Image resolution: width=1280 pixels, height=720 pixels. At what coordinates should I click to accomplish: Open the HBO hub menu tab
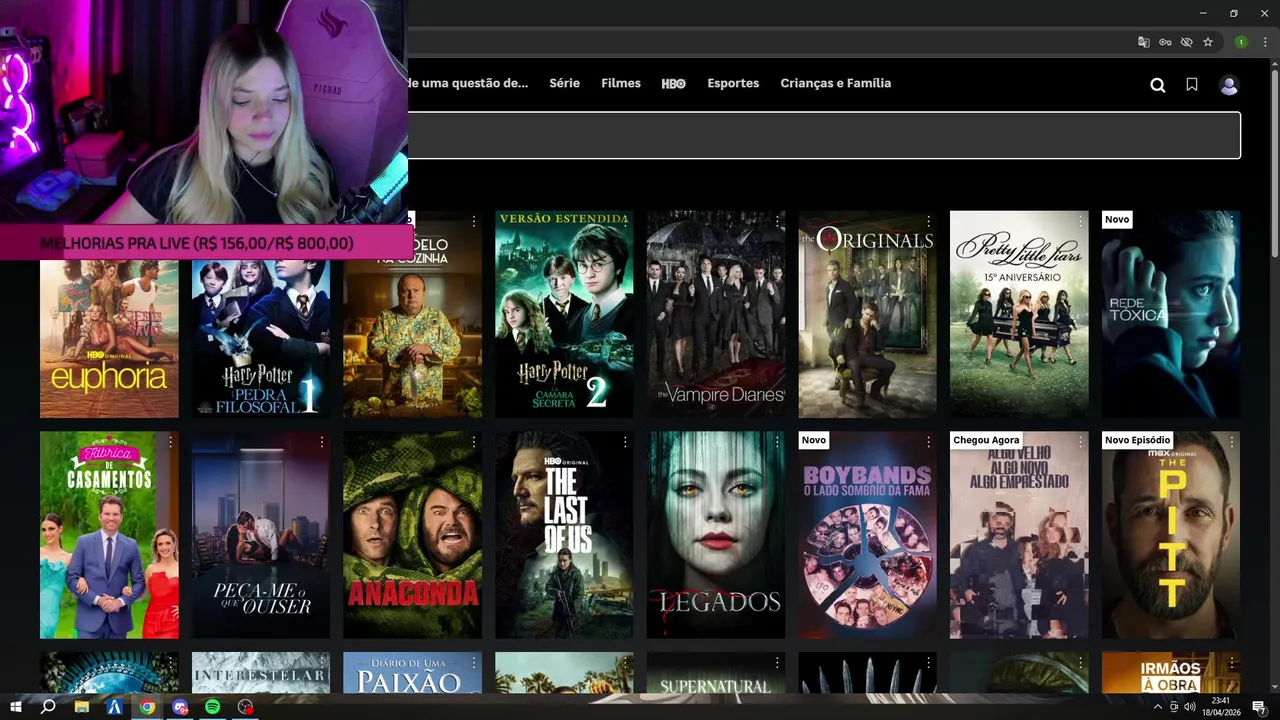[x=674, y=84]
